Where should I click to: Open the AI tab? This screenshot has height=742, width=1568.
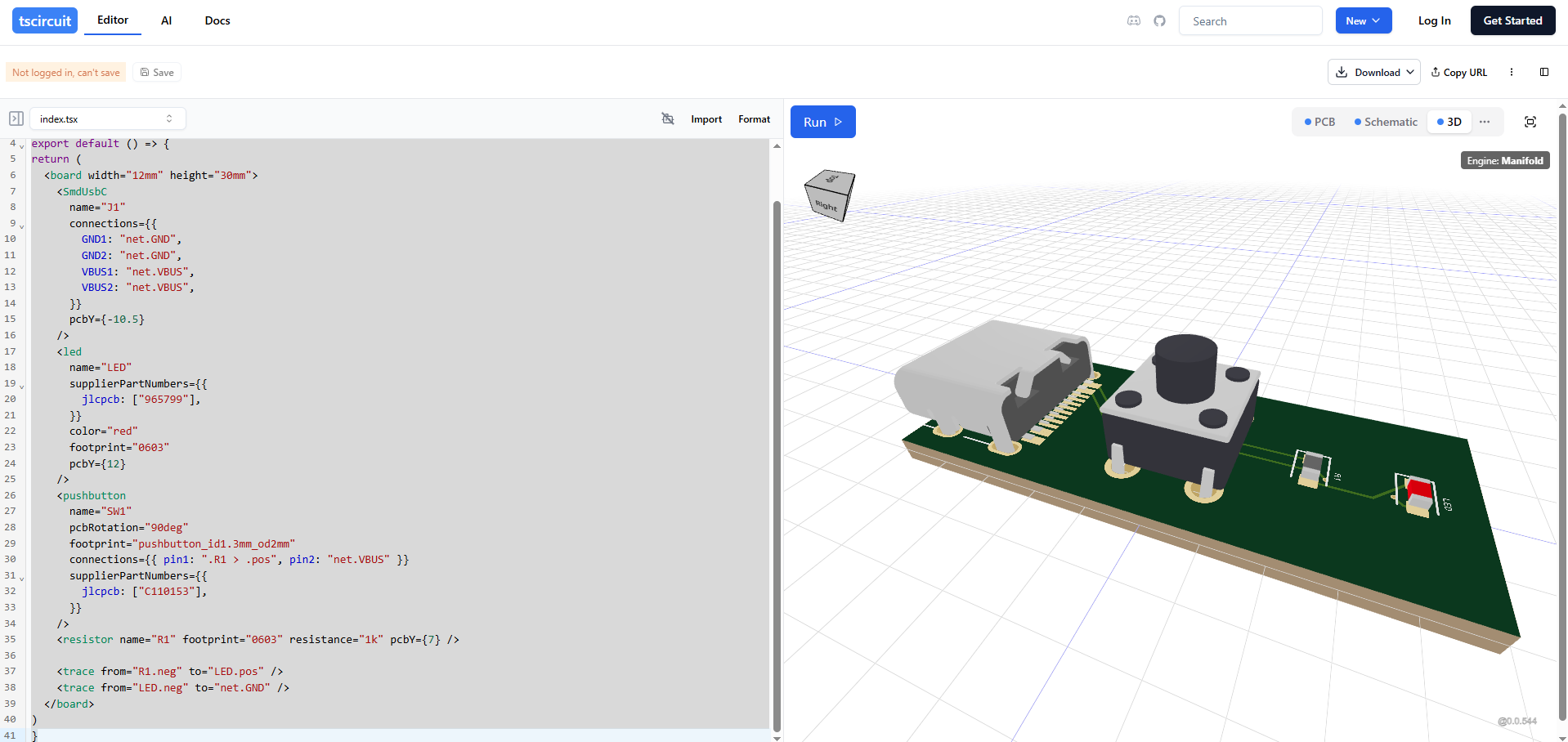pyautogui.click(x=166, y=21)
